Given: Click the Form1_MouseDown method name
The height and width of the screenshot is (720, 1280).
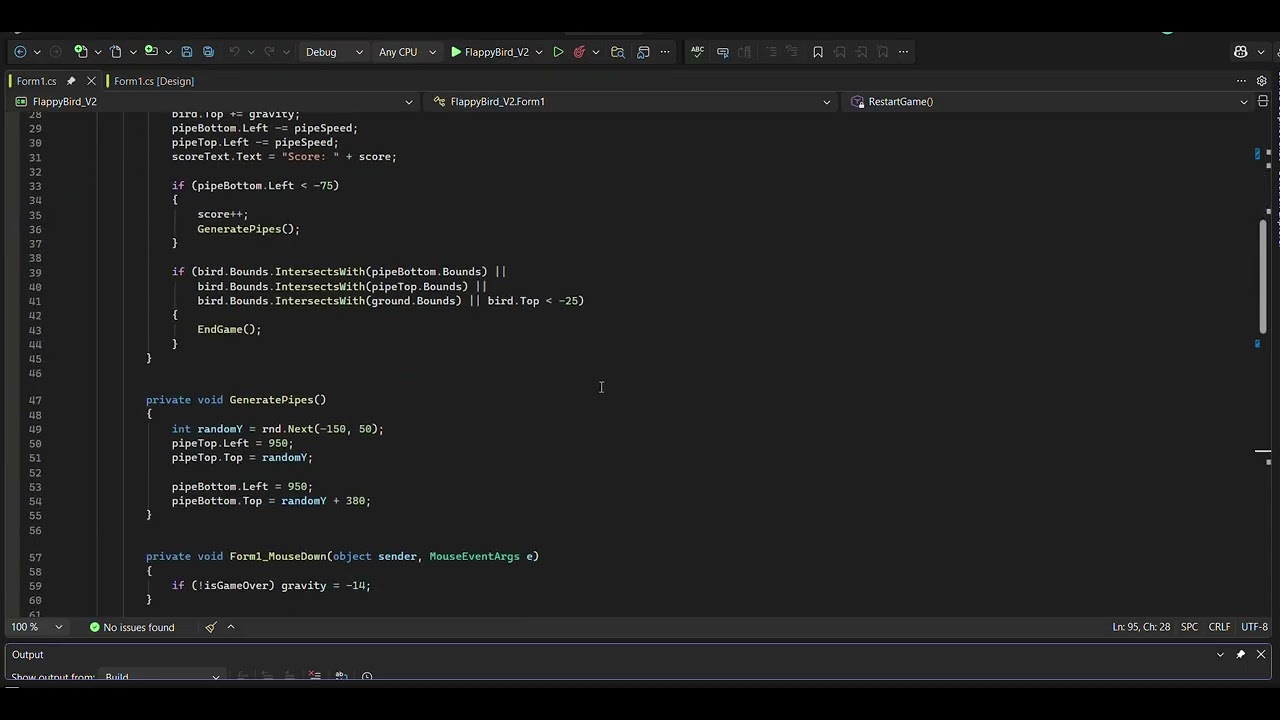Looking at the screenshot, I should [278, 556].
